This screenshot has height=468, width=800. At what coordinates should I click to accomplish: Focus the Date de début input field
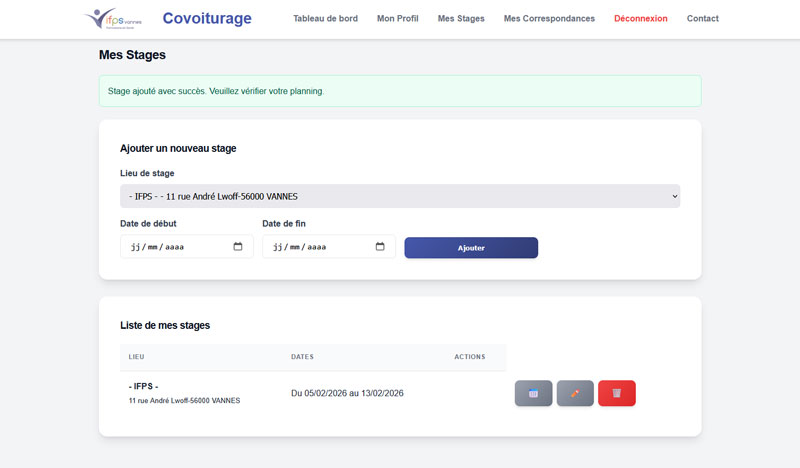point(170,247)
